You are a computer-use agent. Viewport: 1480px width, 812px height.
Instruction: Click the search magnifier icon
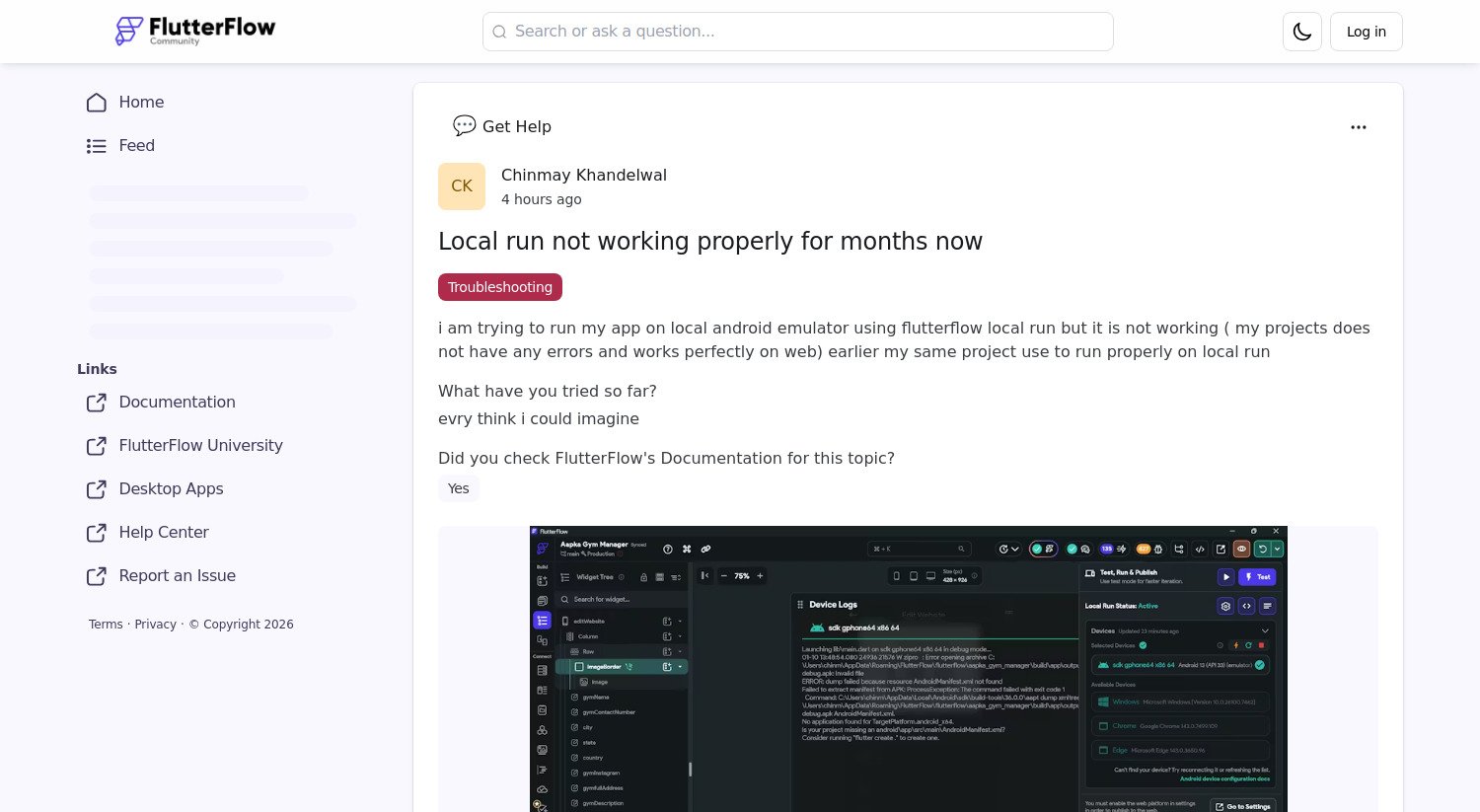coord(500,32)
